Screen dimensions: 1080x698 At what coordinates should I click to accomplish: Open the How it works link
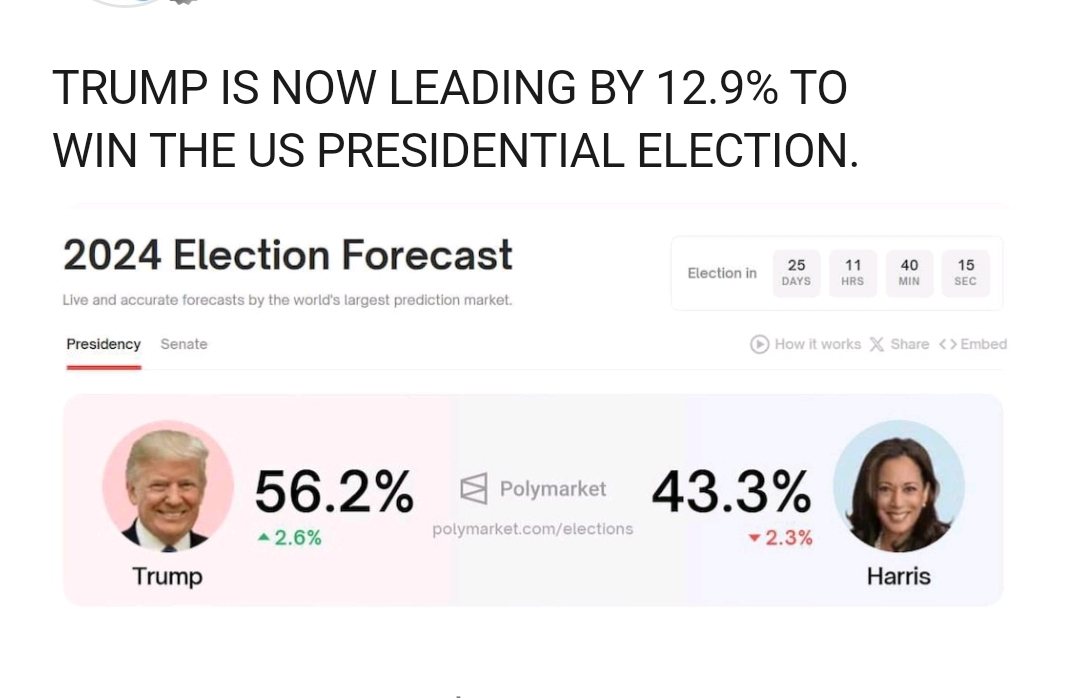817,344
